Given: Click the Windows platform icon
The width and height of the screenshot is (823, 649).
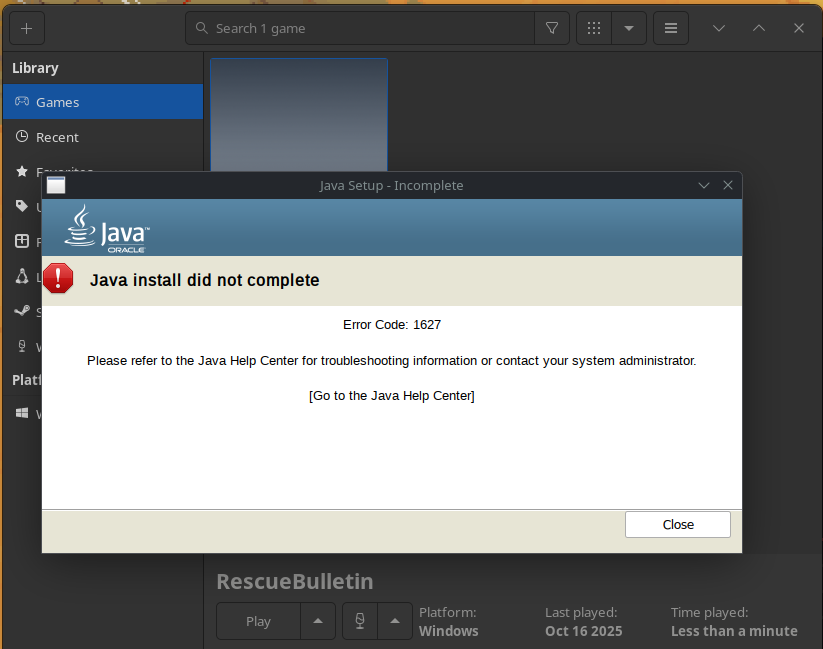Looking at the screenshot, I should pos(22,413).
